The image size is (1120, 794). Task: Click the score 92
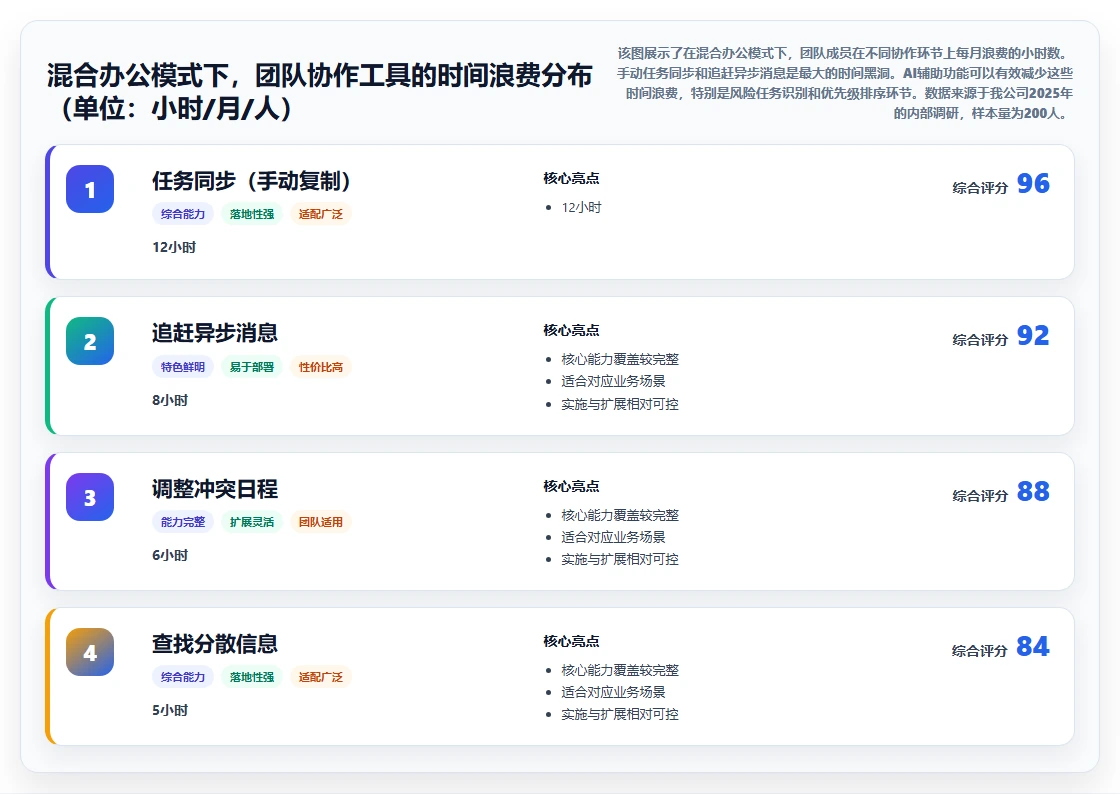tap(1033, 336)
